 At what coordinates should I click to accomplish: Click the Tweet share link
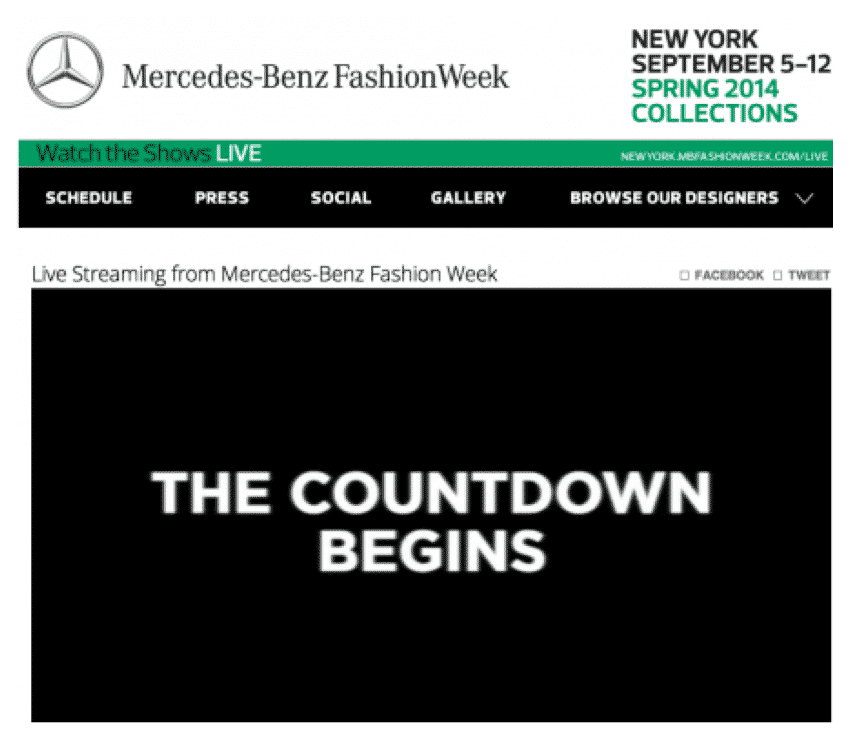(809, 275)
